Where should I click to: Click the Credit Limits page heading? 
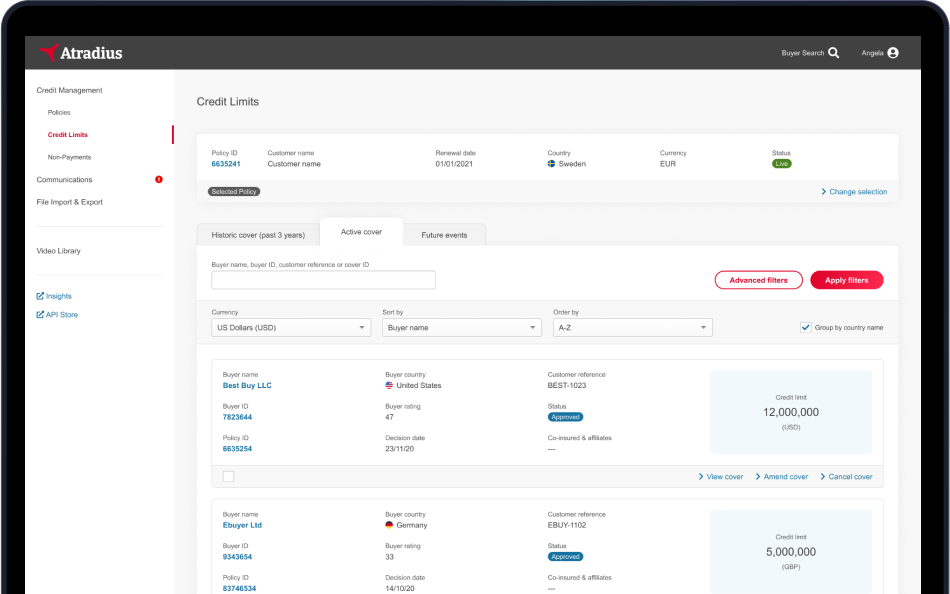[x=228, y=102]
